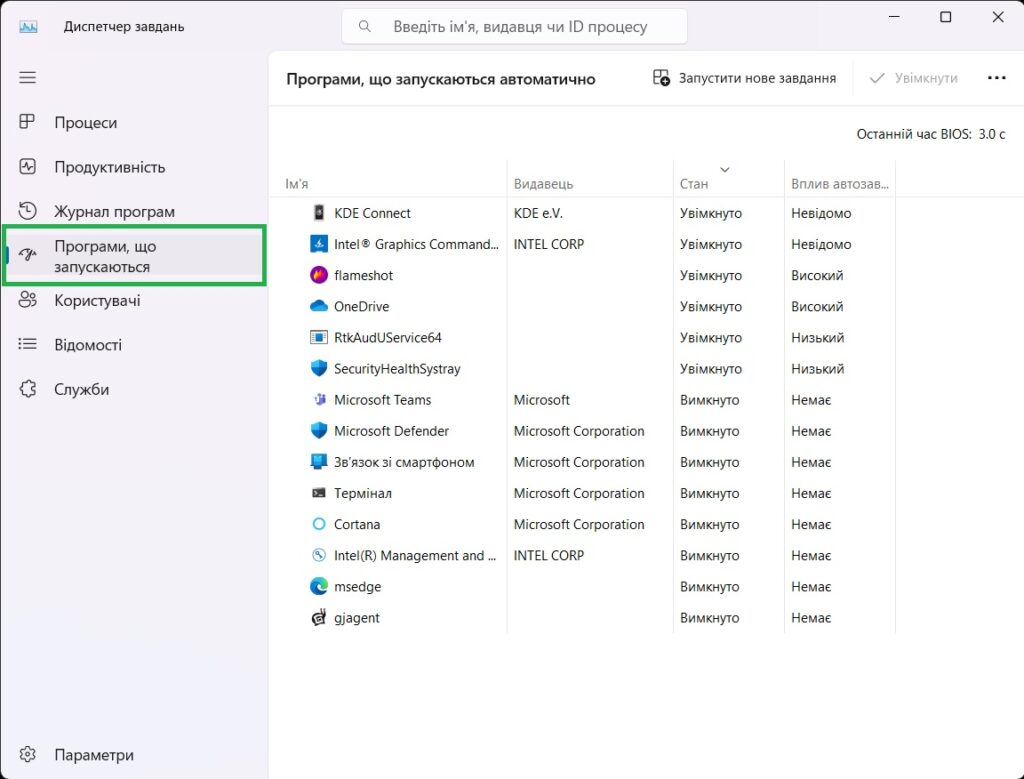Click the Термінал app icon
Image resolution: width=1024 pixels, height=779 pixels.
coord(319,493)
